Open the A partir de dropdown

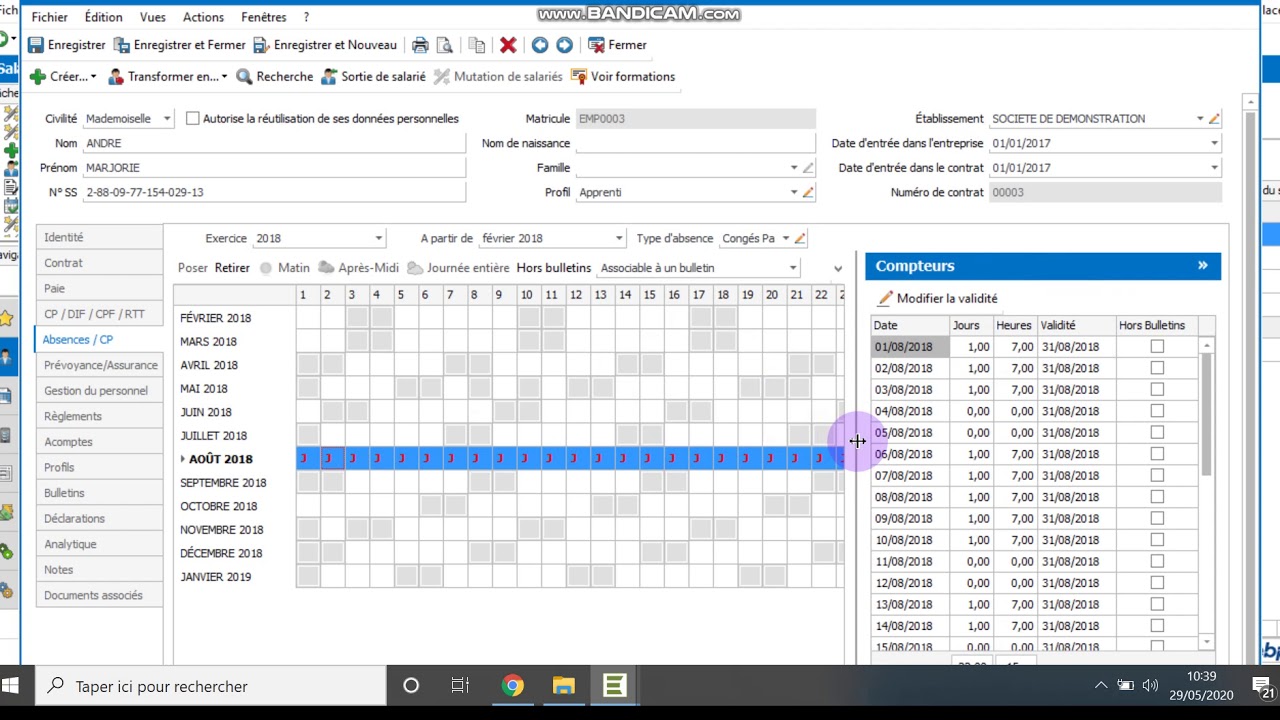pos(619,238)
